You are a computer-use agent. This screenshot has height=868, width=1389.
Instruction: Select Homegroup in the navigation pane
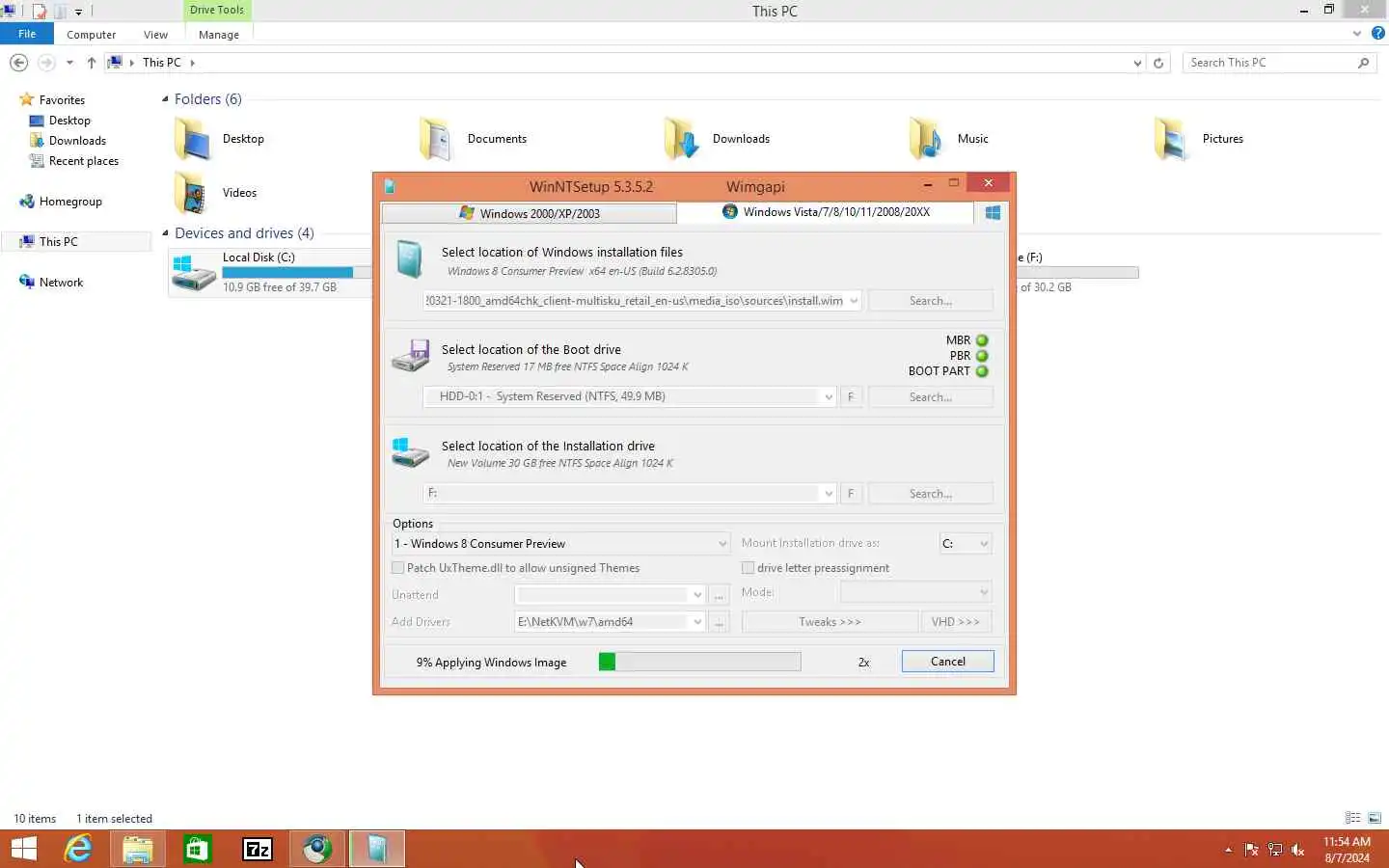pos(70,202)
